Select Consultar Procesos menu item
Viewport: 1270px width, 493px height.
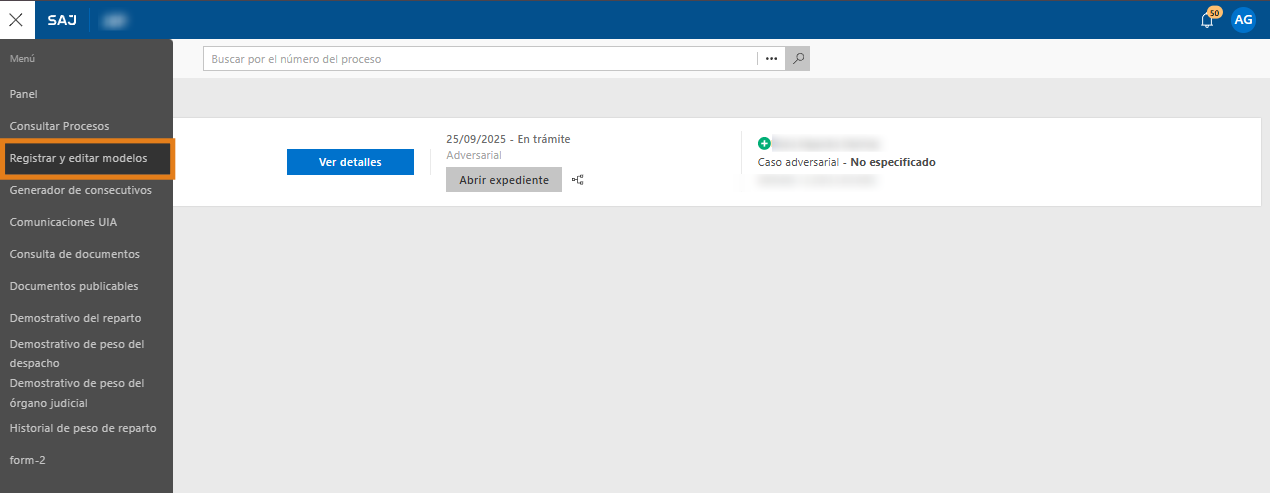(x=59, y=126)
